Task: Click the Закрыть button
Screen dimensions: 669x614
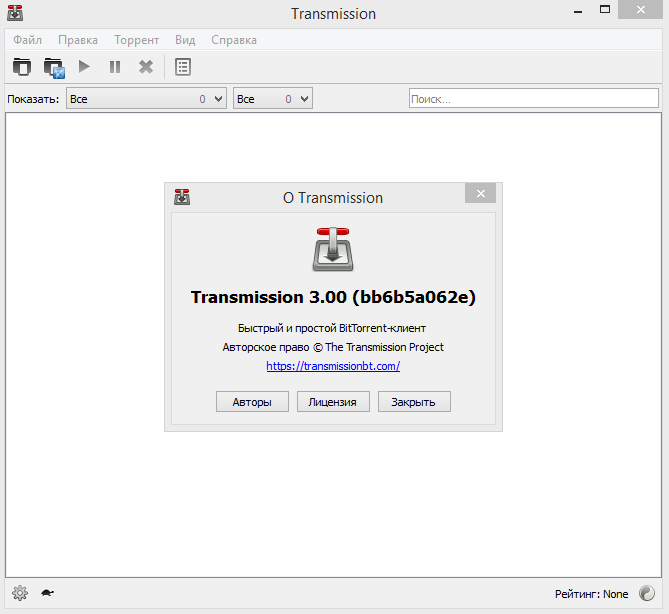Action: pos(414,402)
